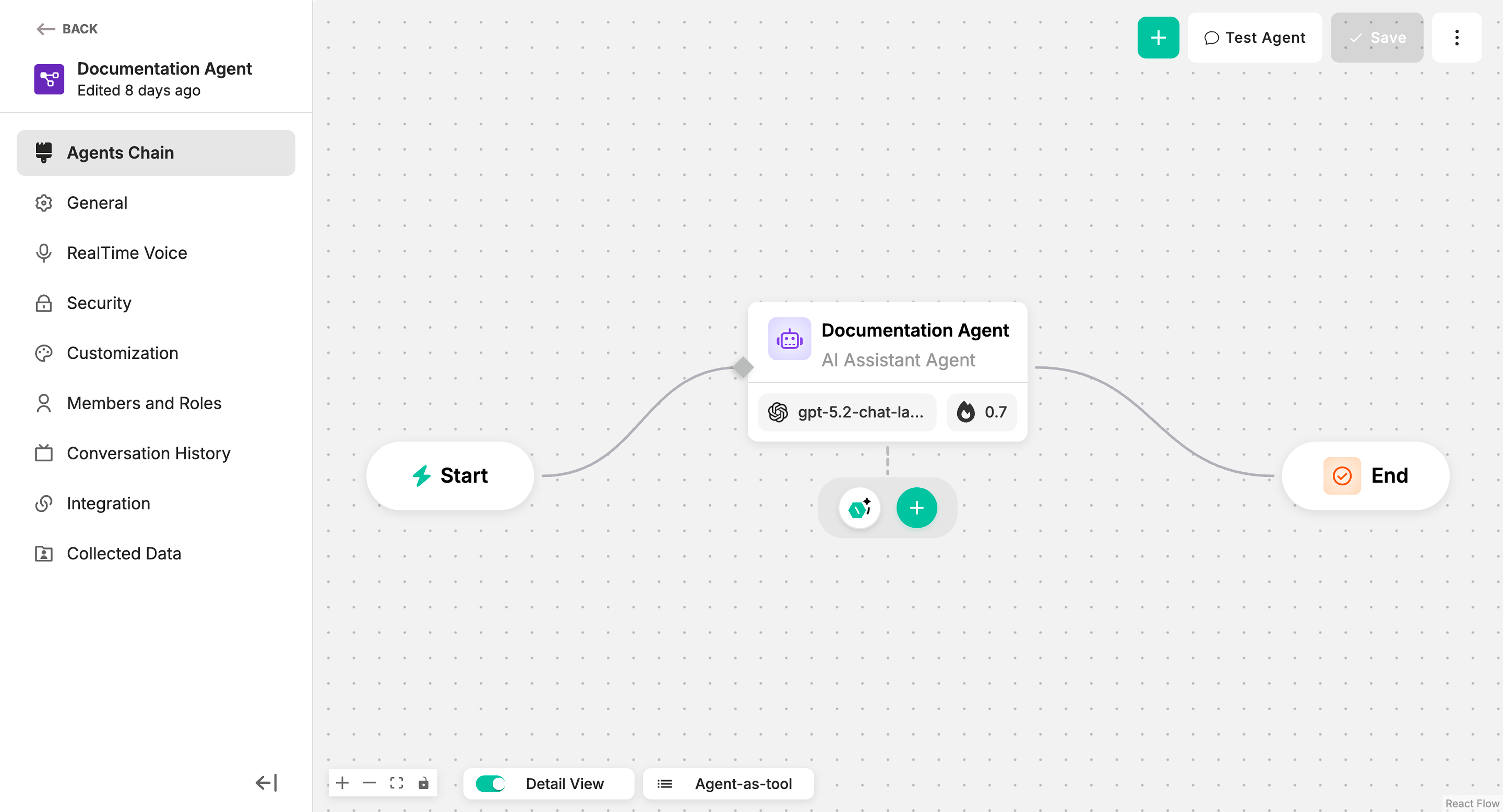
Task: Open the three-dot options menu
Action: click(x=1456, y=37)
